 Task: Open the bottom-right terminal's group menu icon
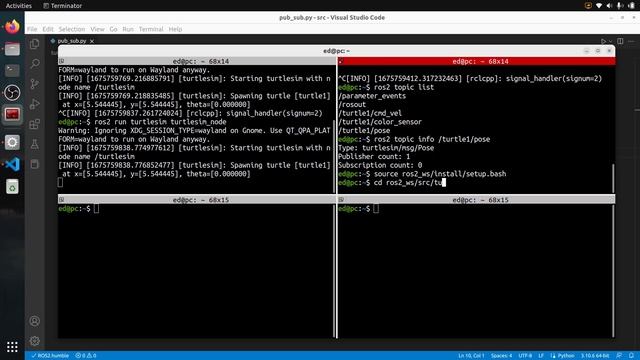pos(341,200)
